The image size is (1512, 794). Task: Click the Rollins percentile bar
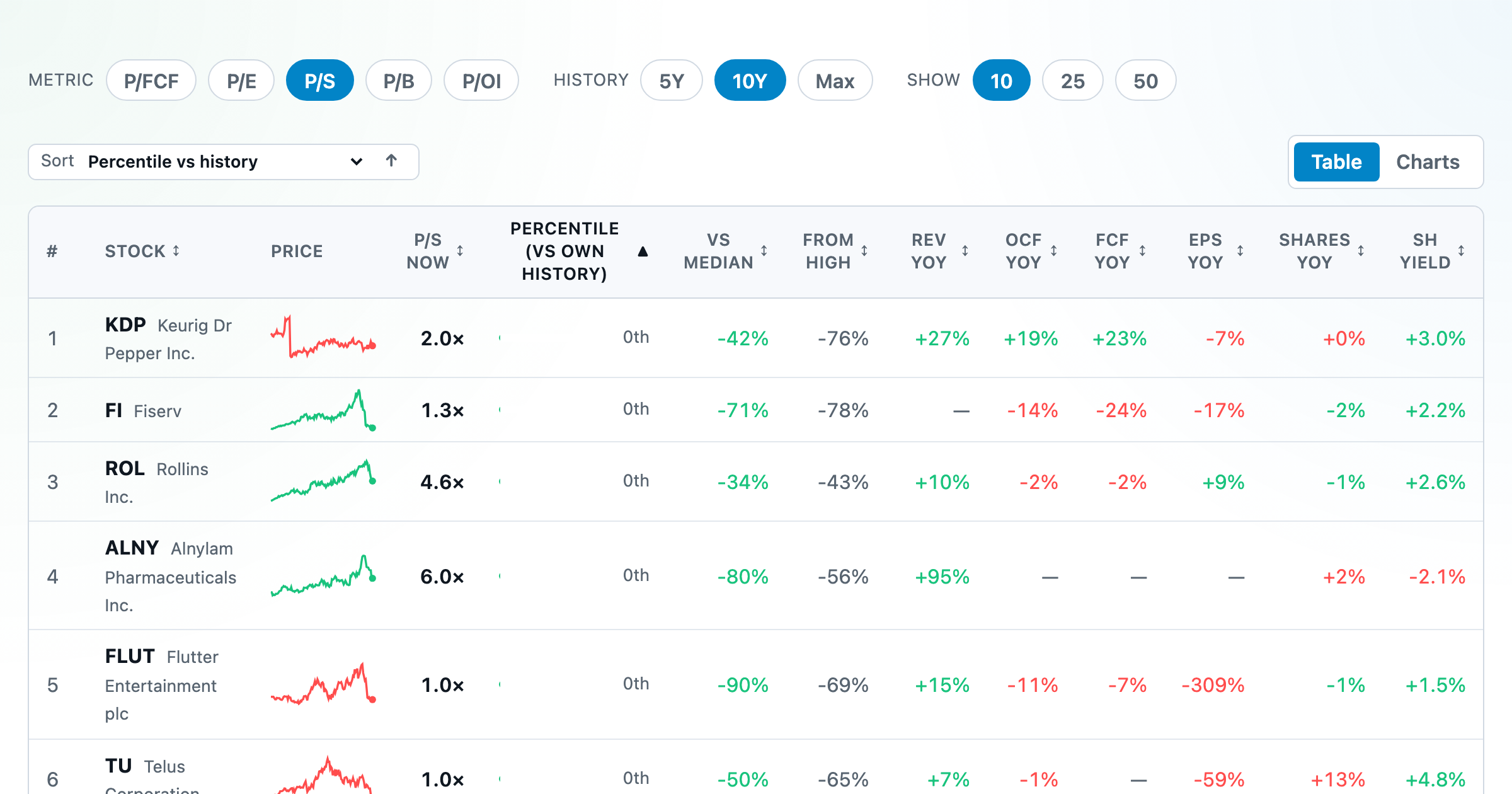tap(554, 481)
